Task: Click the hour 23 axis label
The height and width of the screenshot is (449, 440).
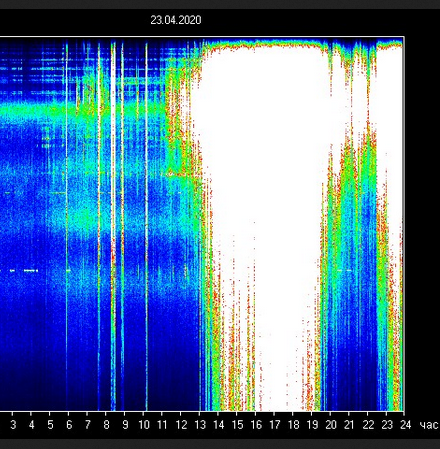Action: [x=386, y=425]
